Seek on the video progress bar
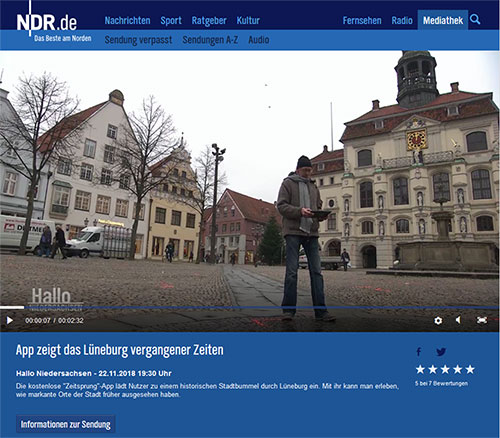 pos(249,307)
